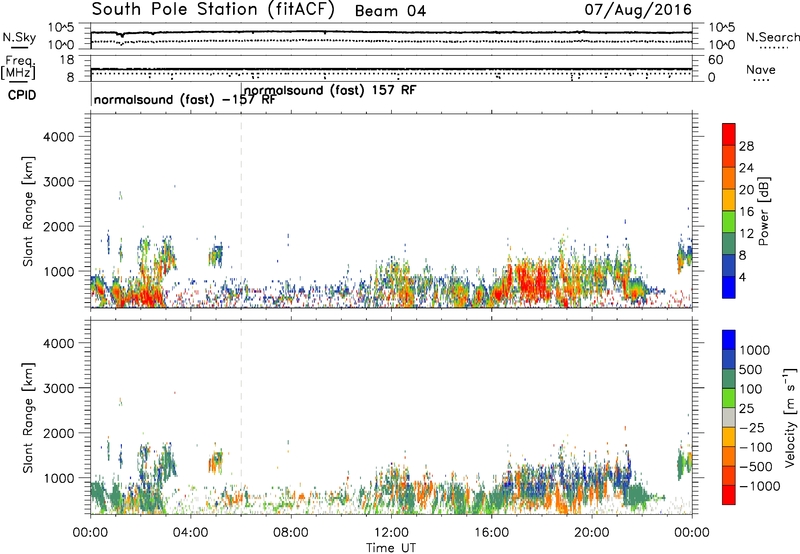Click the '60' label right of the frequency panel

[x=716, y=60]
